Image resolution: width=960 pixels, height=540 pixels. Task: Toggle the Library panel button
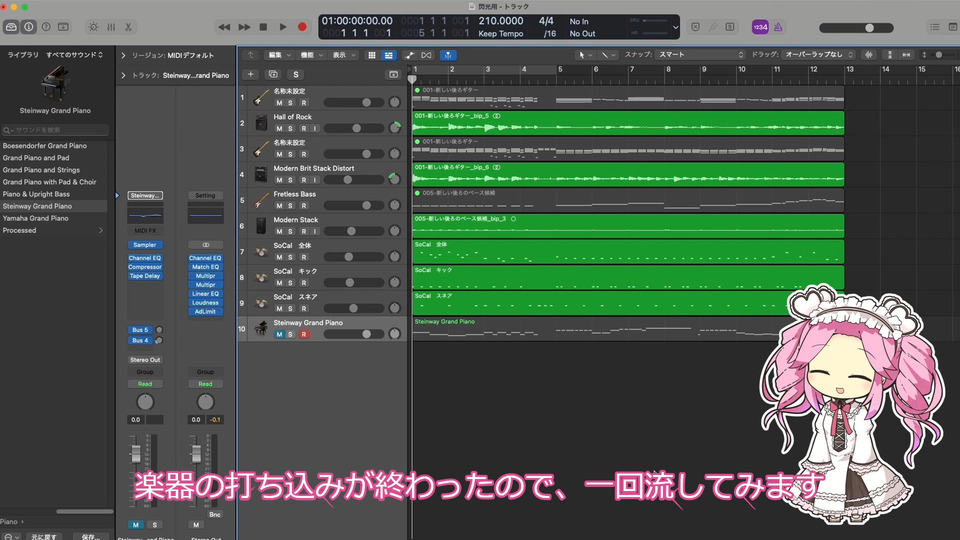click(11, 27)
